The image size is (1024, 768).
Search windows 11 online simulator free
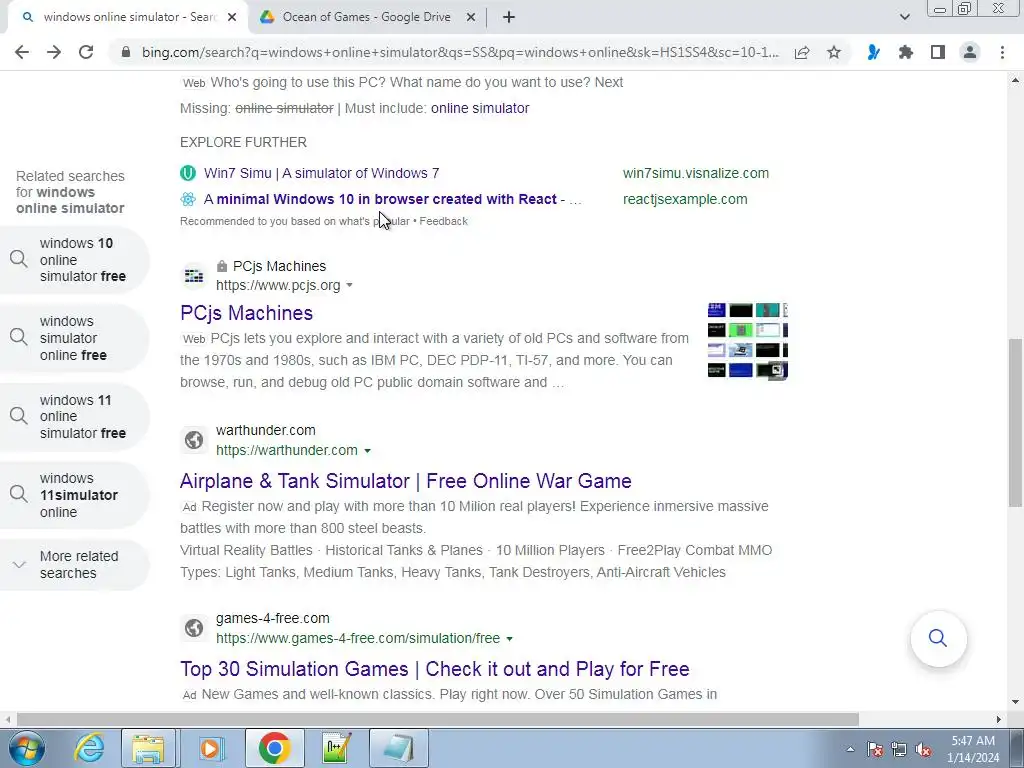(x=74, y=417)
